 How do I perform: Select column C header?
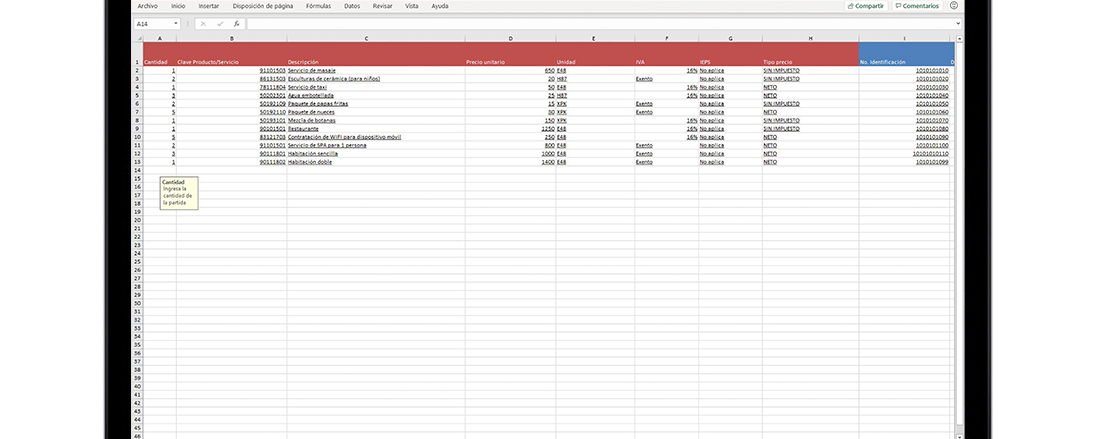click(366, 39)
